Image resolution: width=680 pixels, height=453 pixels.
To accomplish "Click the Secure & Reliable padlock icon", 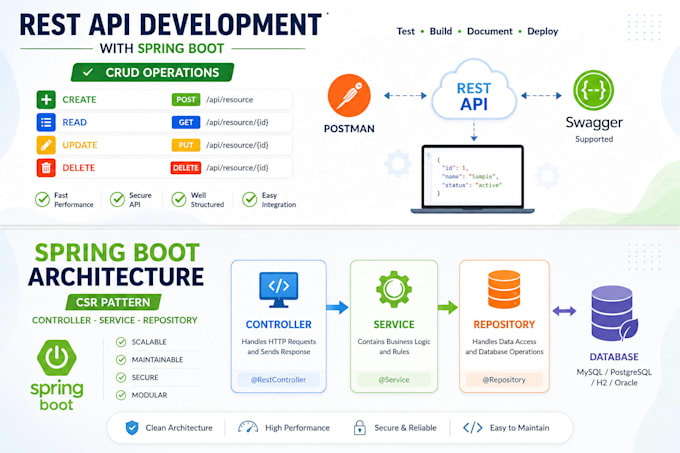I will 360,427.
